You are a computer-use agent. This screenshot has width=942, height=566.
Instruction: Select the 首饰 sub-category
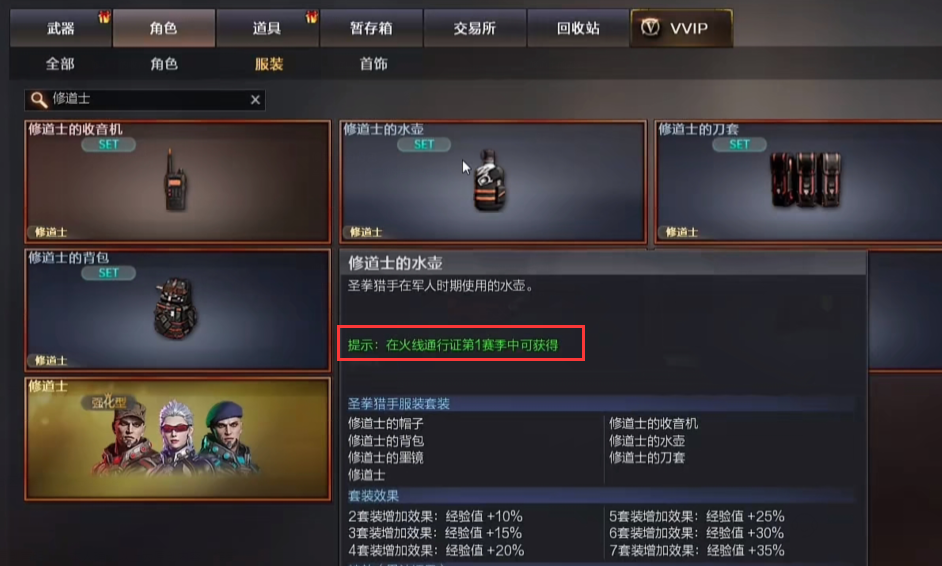373,64
